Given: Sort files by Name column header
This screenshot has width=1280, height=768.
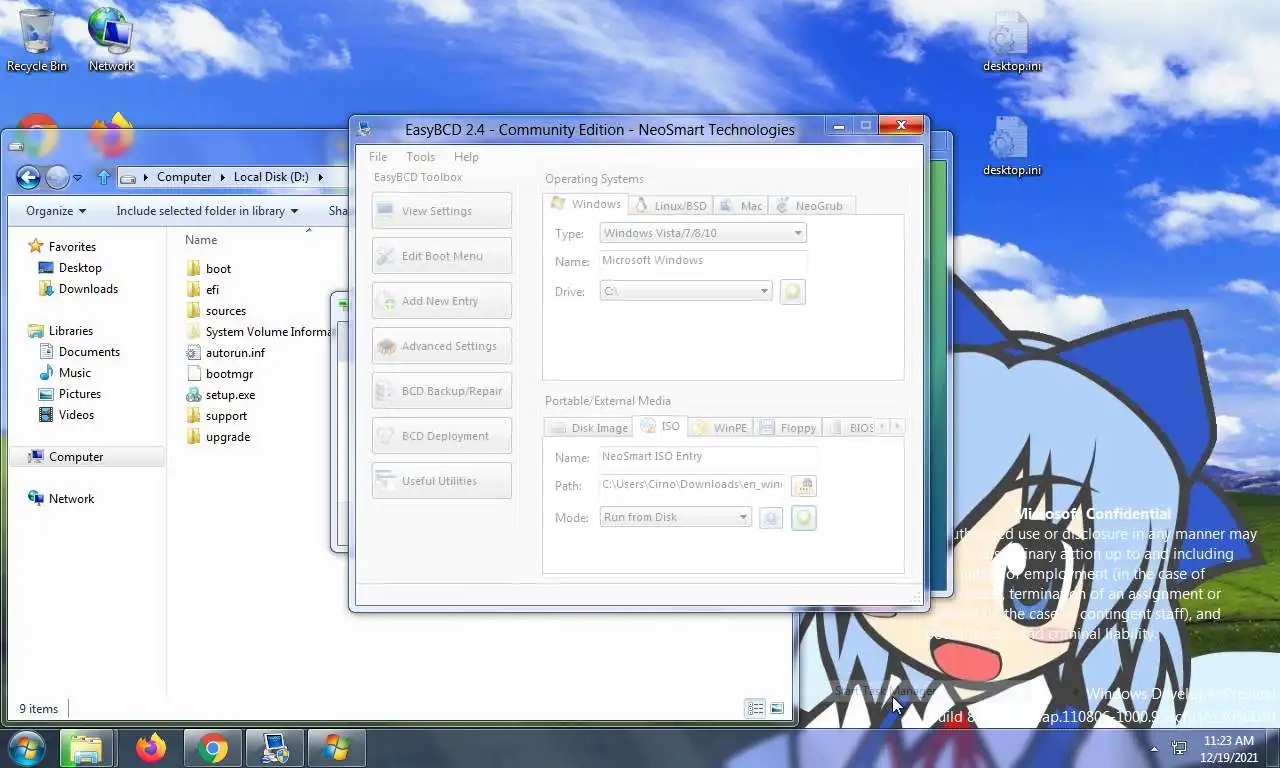Looking at the screenshot, I should point(201,240).
